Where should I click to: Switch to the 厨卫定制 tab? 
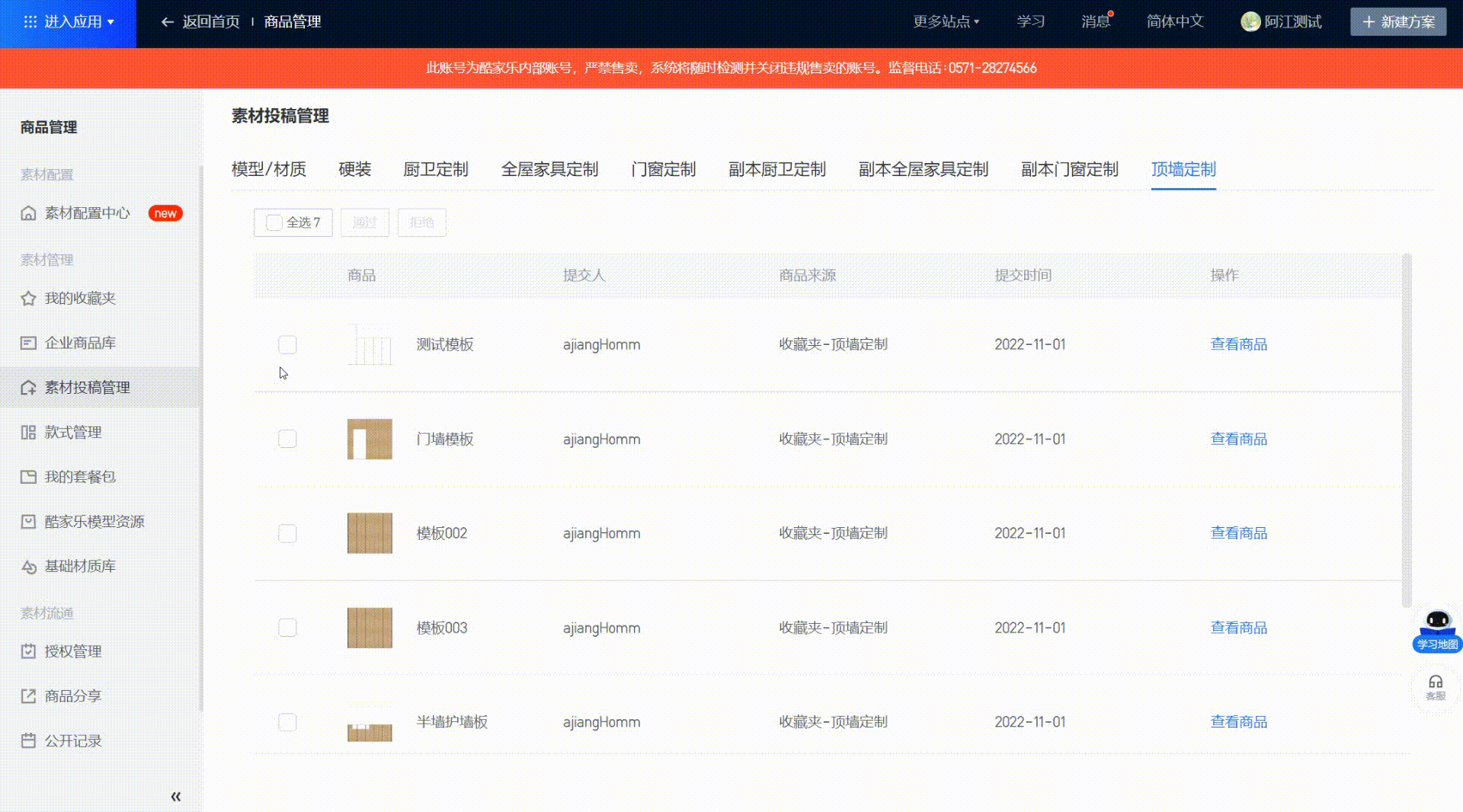pyautogui.click(x=435, y=170)
